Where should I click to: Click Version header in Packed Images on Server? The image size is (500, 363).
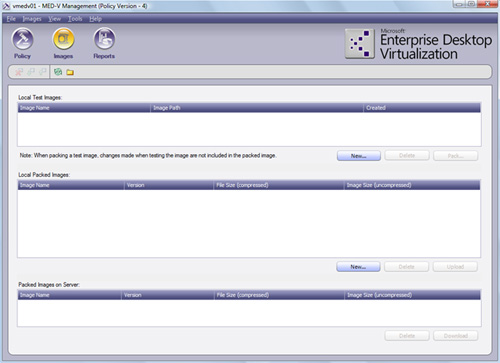168,295
